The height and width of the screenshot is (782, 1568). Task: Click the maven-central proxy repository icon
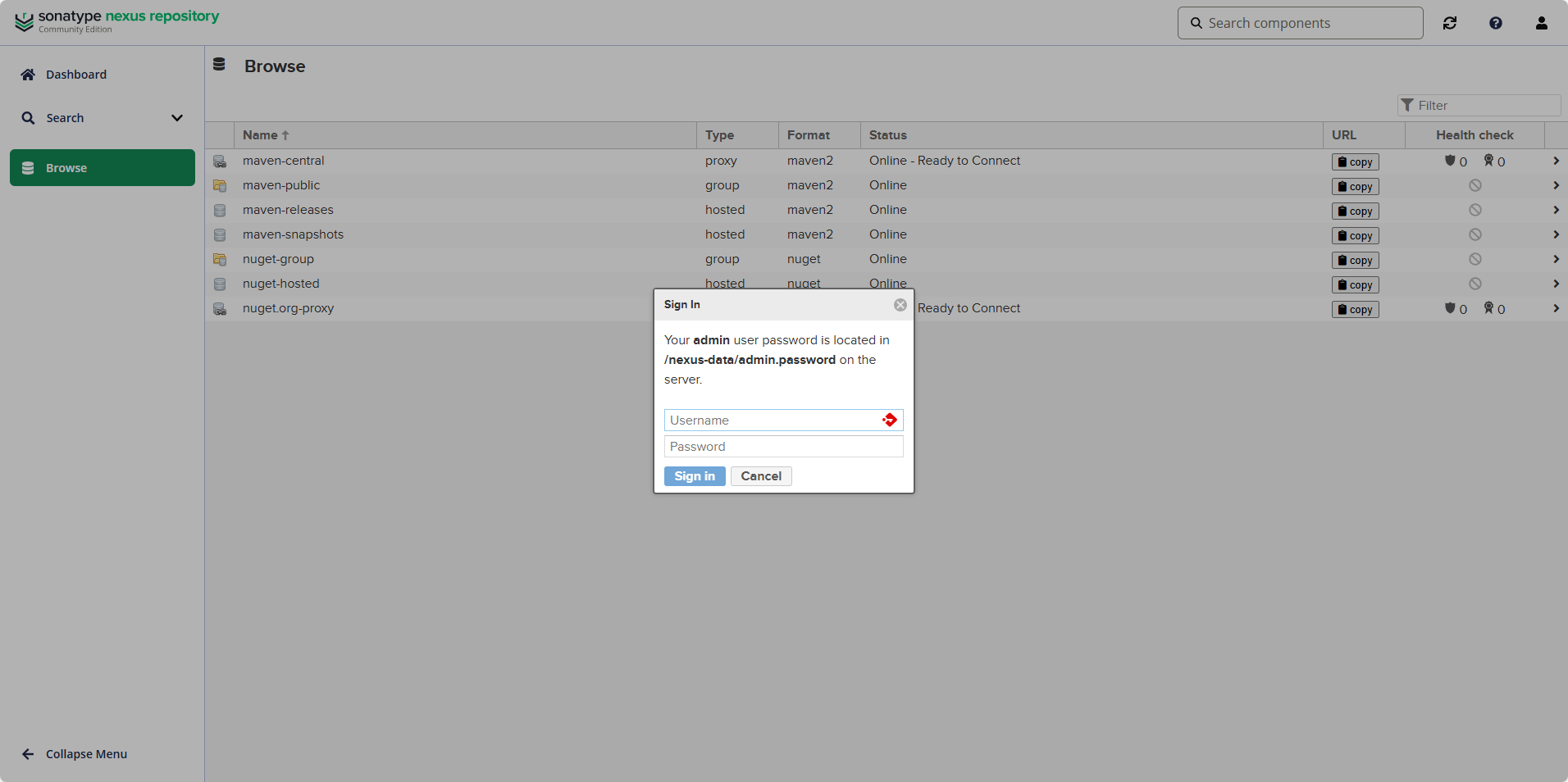(x=220, y=161)
